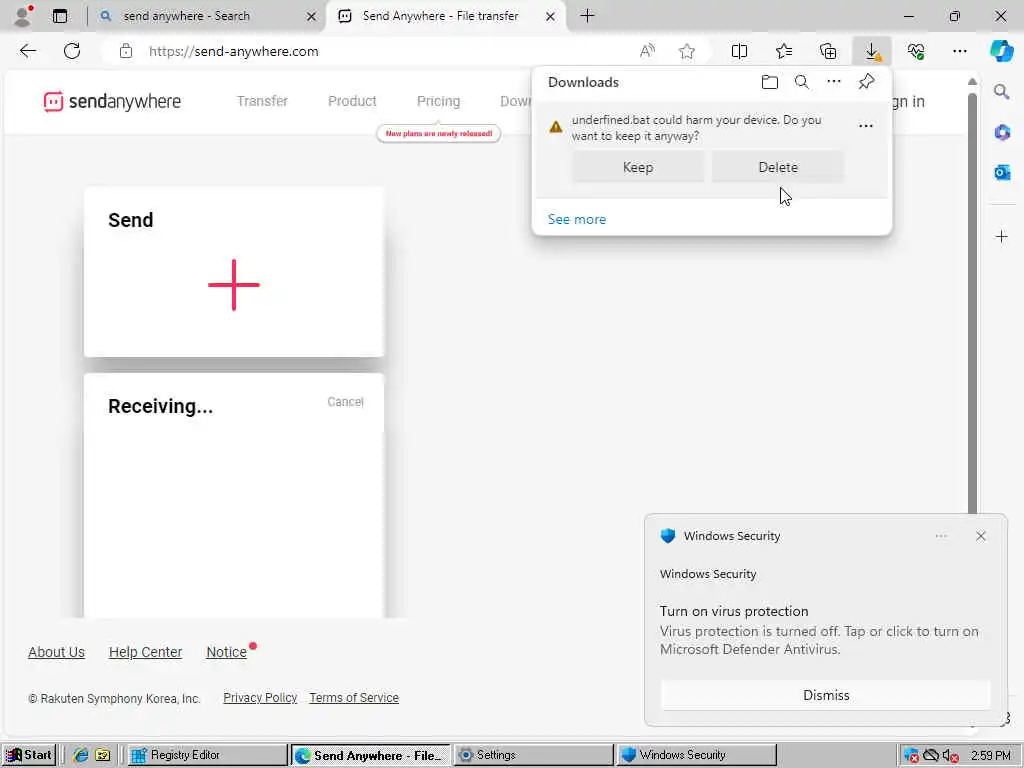Viewport: 1024px width, 768px height.
Task: Click Delete for underfined.bat
Action: pos(778,167)
